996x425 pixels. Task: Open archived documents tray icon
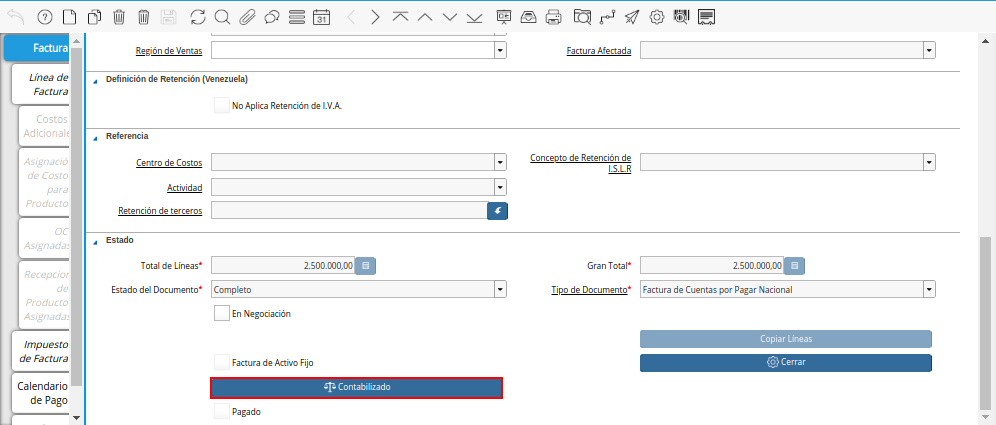(x=528, y=17)
